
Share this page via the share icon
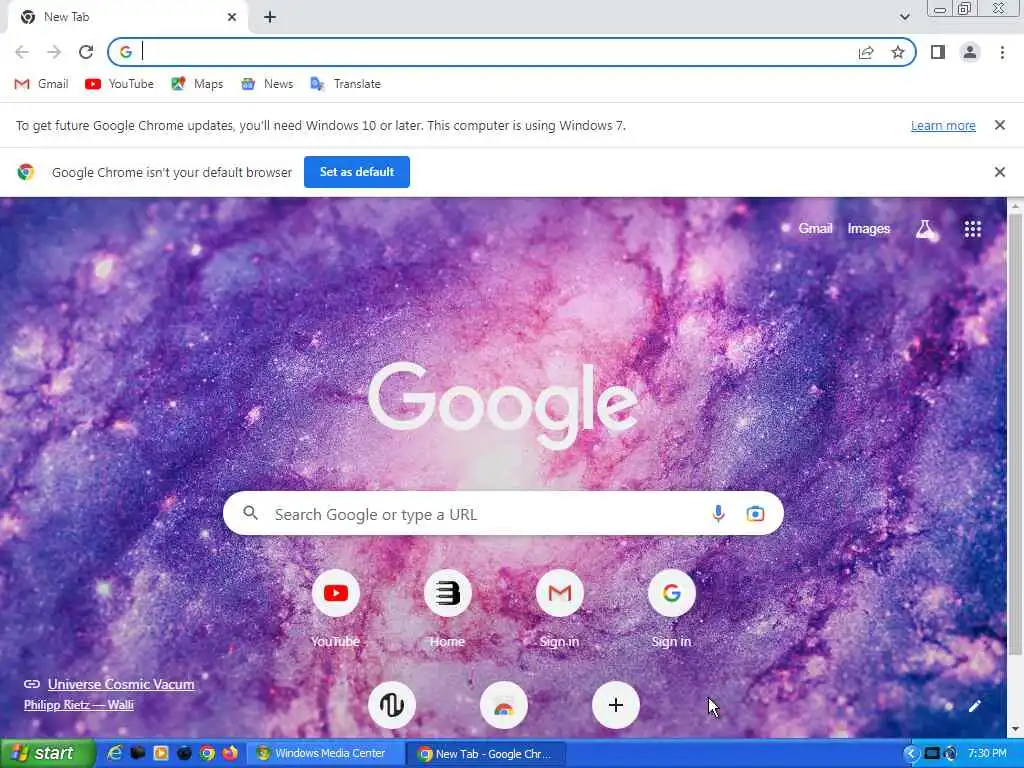866,52
